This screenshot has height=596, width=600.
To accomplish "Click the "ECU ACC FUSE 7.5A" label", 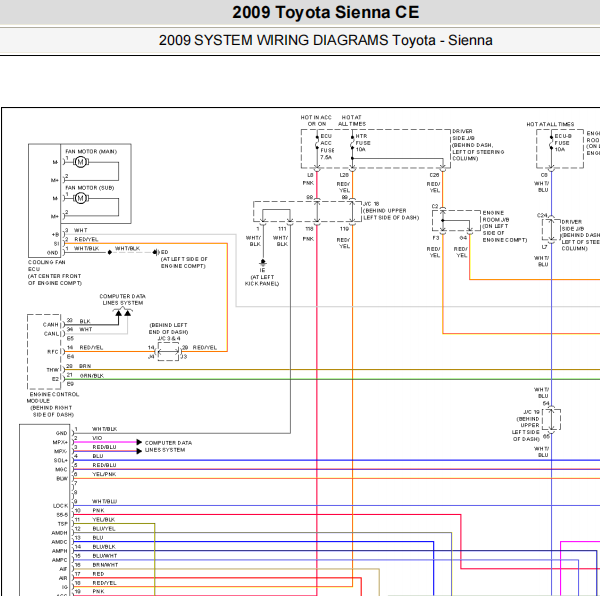I will pyautogui.click(x=327, y=147).
